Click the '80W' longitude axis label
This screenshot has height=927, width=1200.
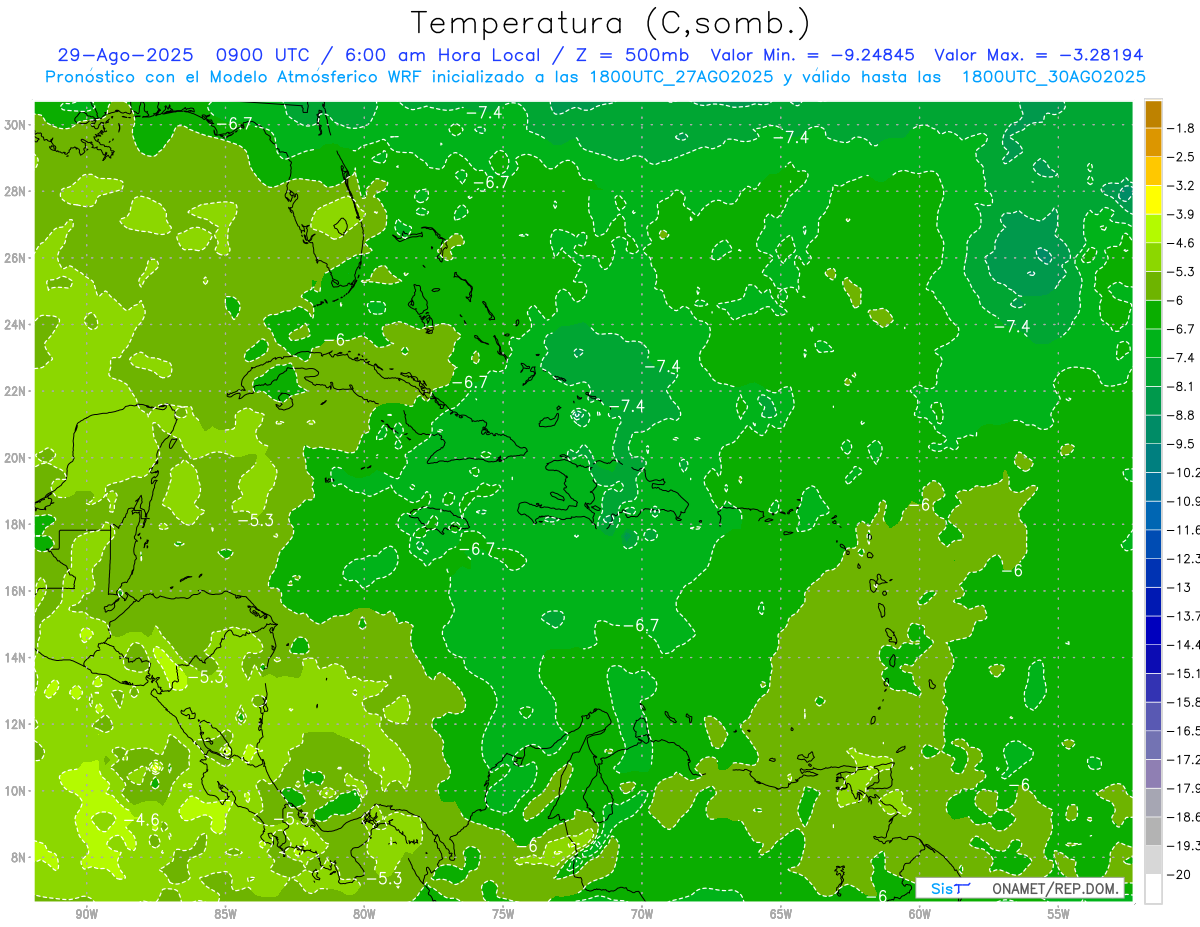[x=364, y=913]
